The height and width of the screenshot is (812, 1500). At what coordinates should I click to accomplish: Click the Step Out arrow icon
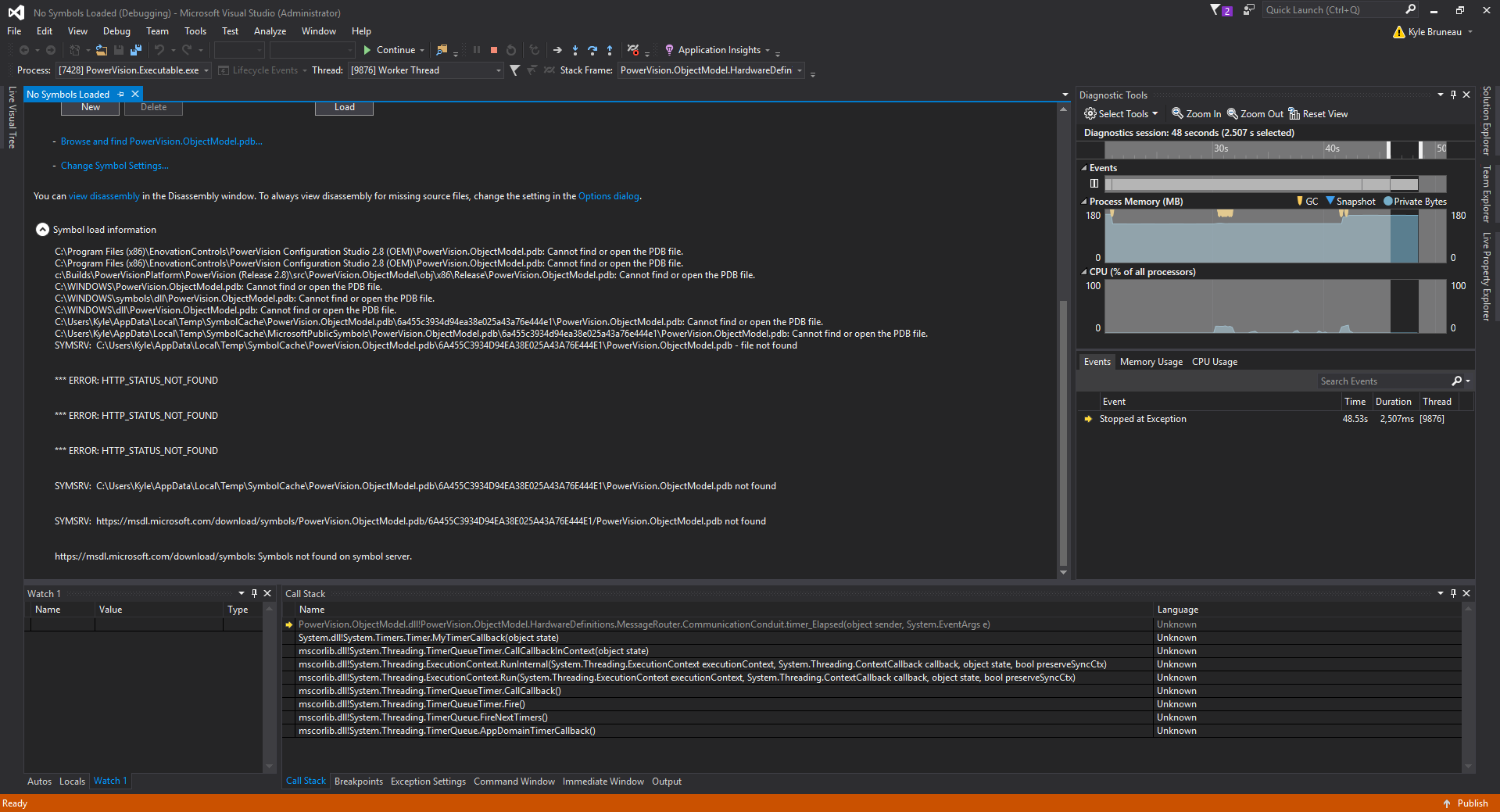pyautogui.click(x=610, y=50)
